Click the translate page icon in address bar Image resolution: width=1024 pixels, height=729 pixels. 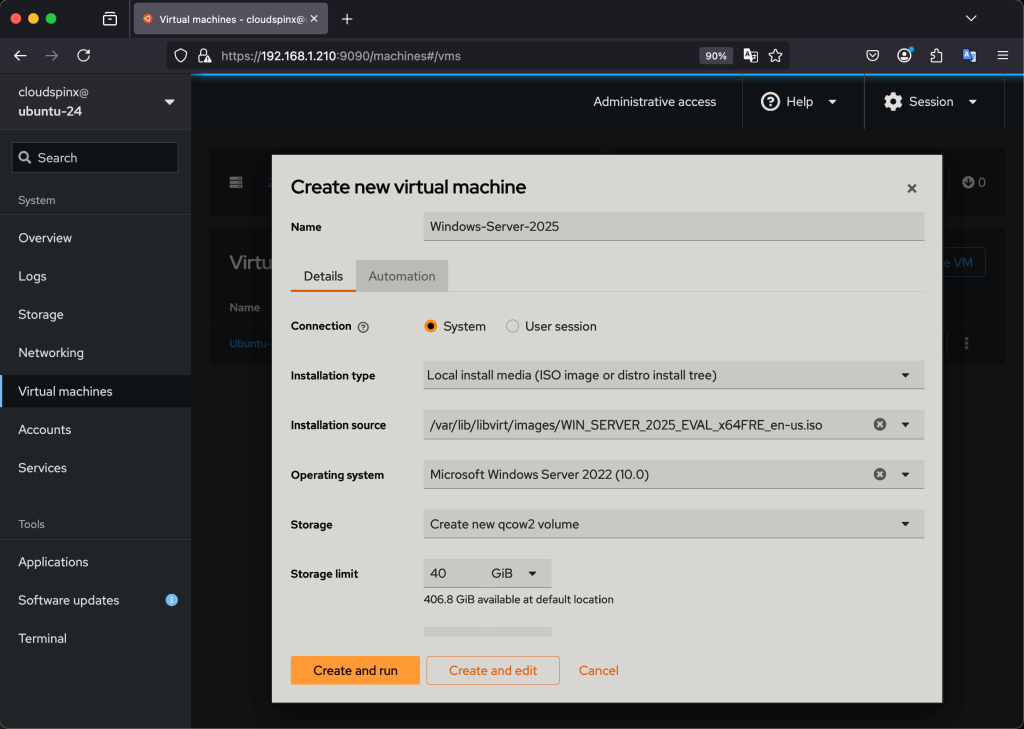(750, 56)
